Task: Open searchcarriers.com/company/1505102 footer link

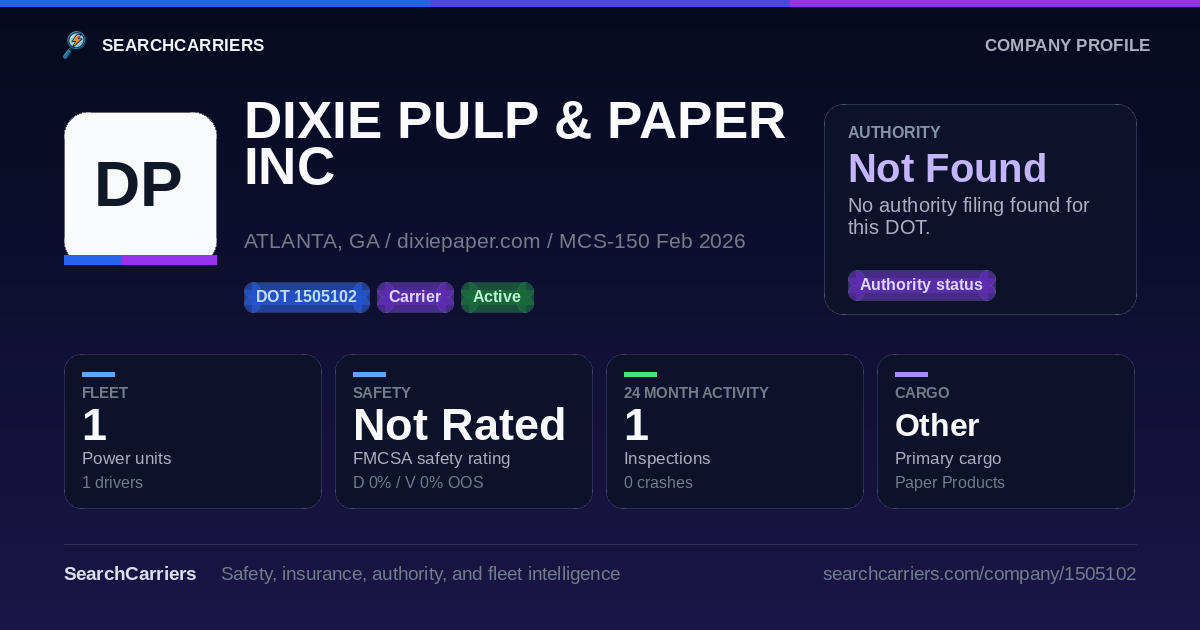Action: [979, 574]
